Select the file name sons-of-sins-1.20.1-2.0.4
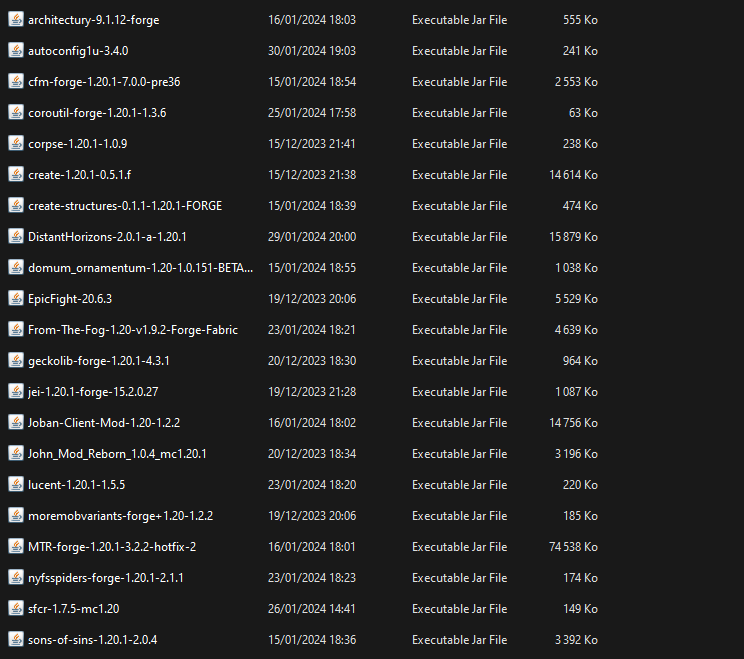Image resolution: width=744 pixels, height=659 pixels. (x=93, y=640)
